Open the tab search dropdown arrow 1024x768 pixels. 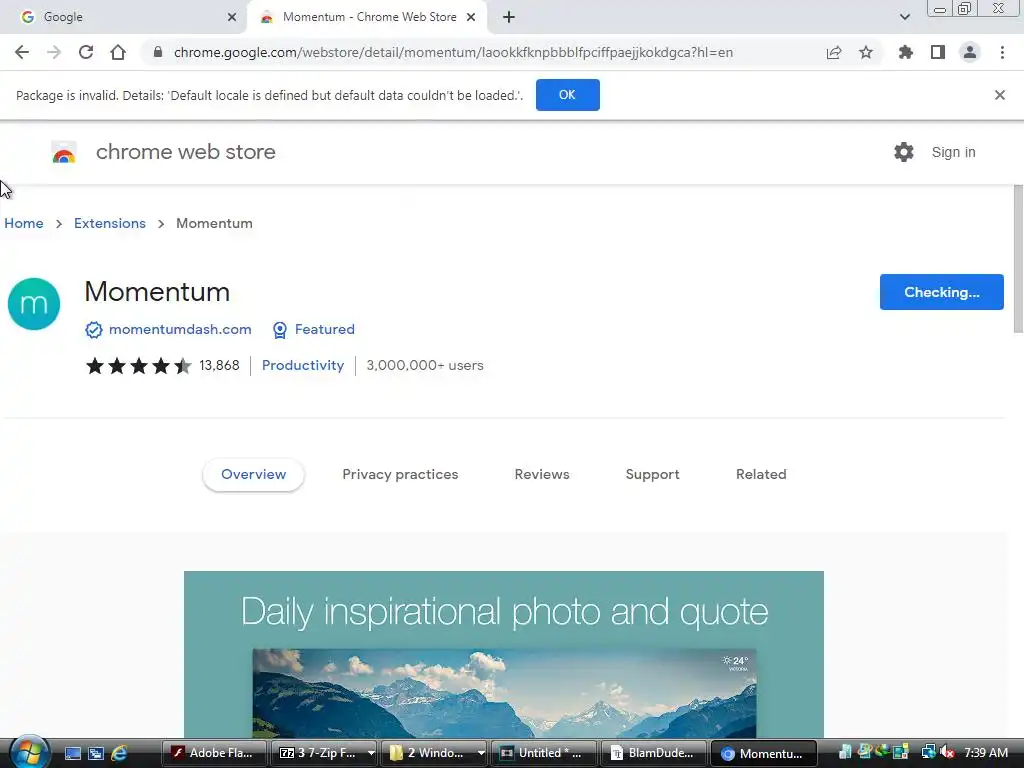(x=904, y=17)
